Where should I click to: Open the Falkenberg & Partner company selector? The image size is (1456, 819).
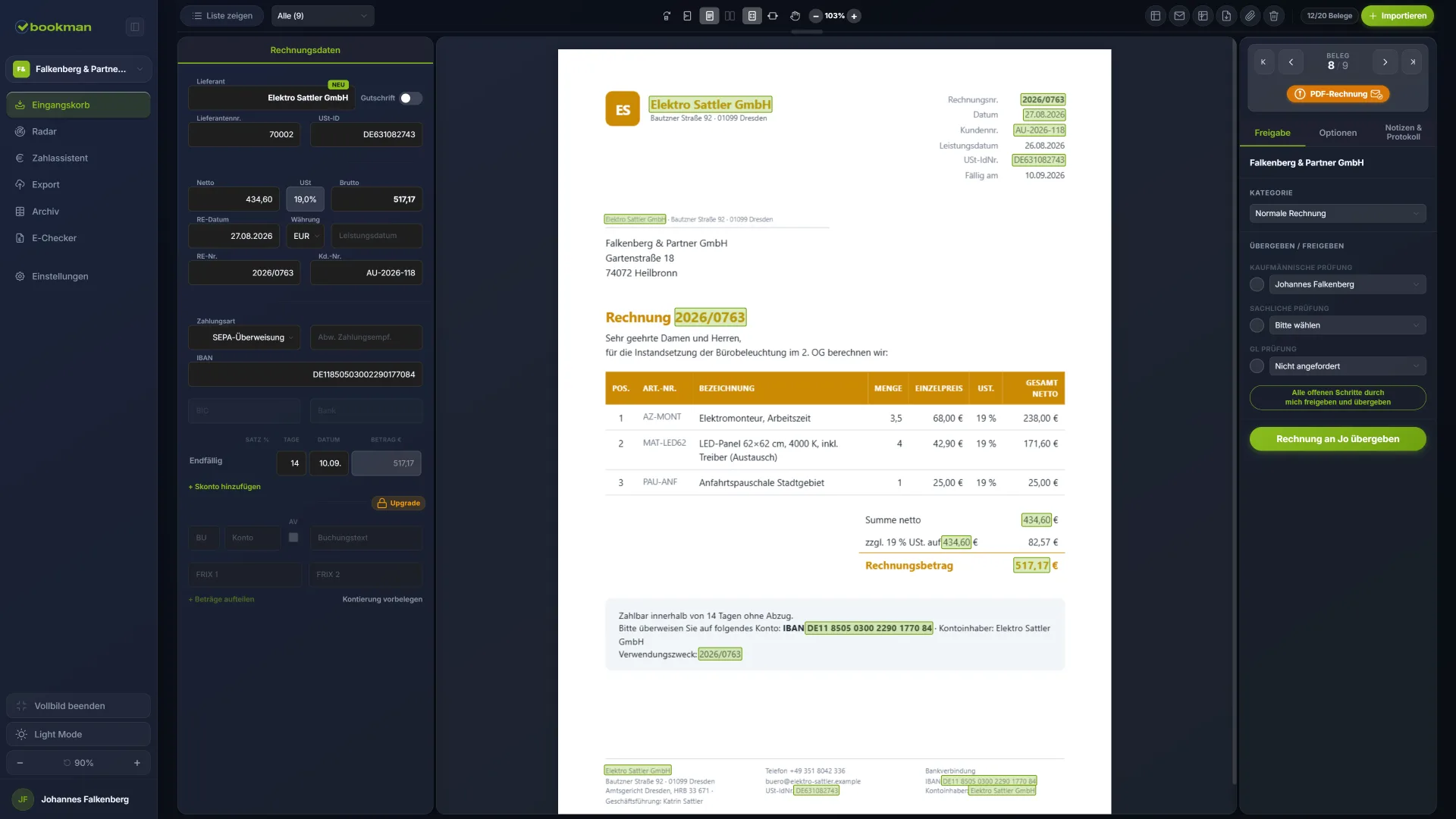(x=78, y=69)
